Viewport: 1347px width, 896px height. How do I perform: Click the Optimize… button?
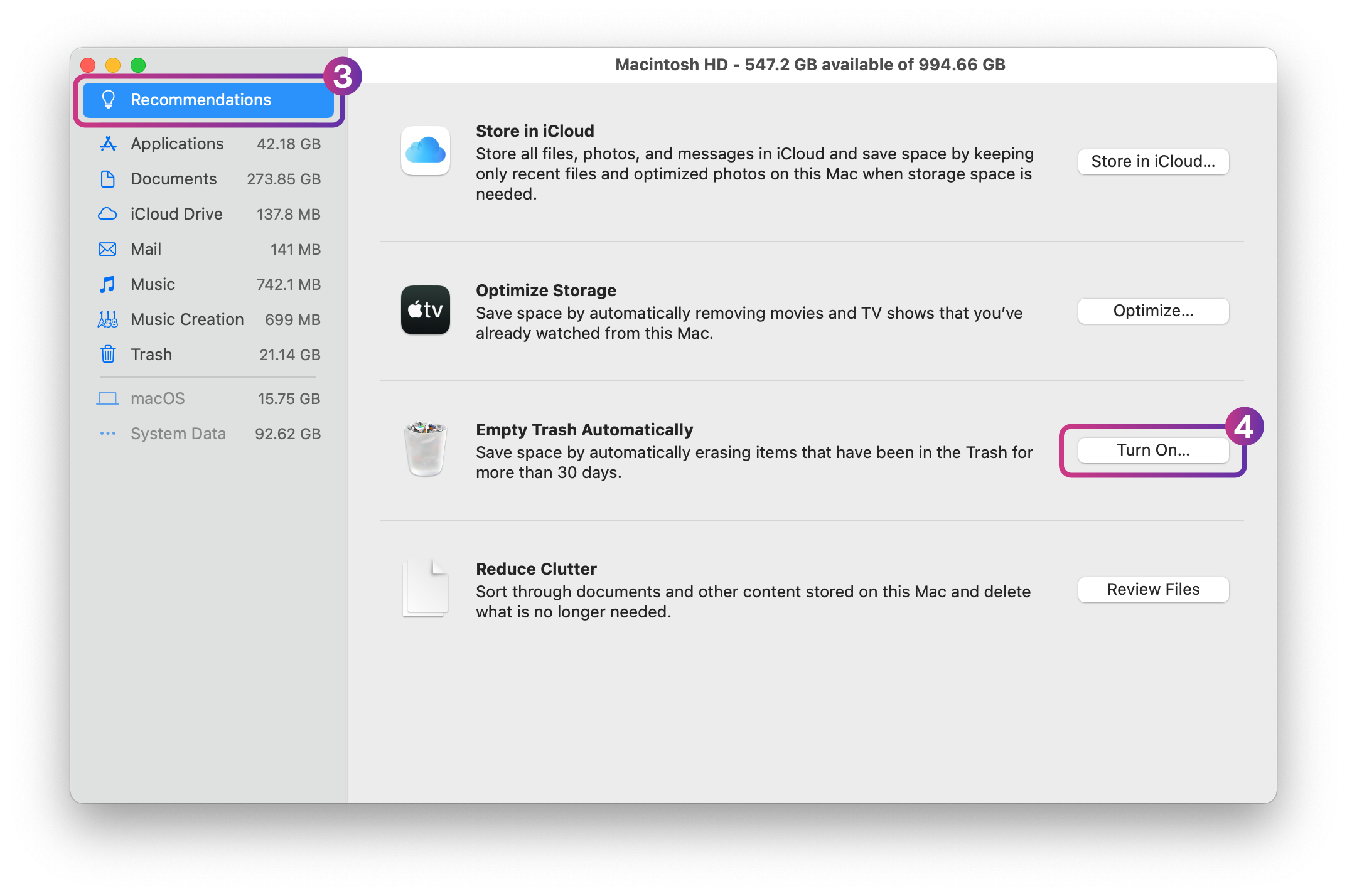click(1152, 311)
